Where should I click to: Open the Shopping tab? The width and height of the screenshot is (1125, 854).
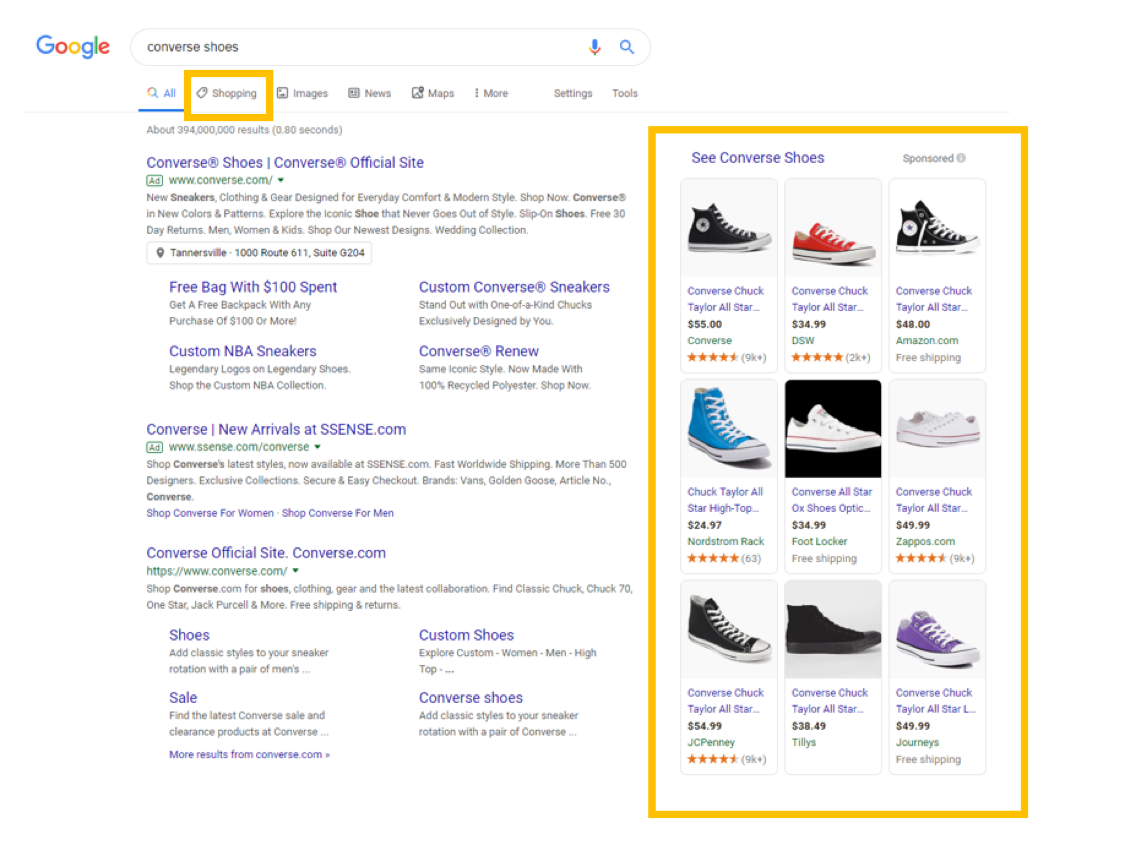227,93
